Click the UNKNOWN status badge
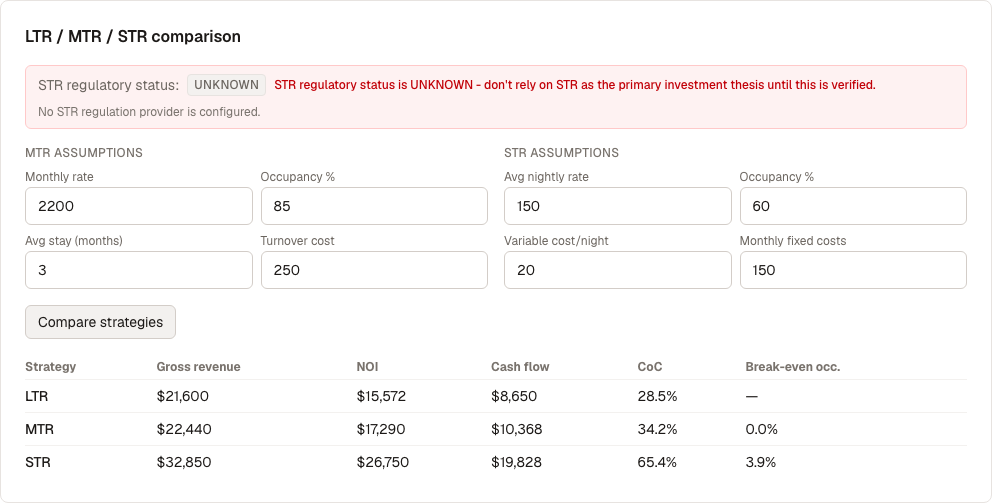992x503 pixels. (x=226, y=85)
